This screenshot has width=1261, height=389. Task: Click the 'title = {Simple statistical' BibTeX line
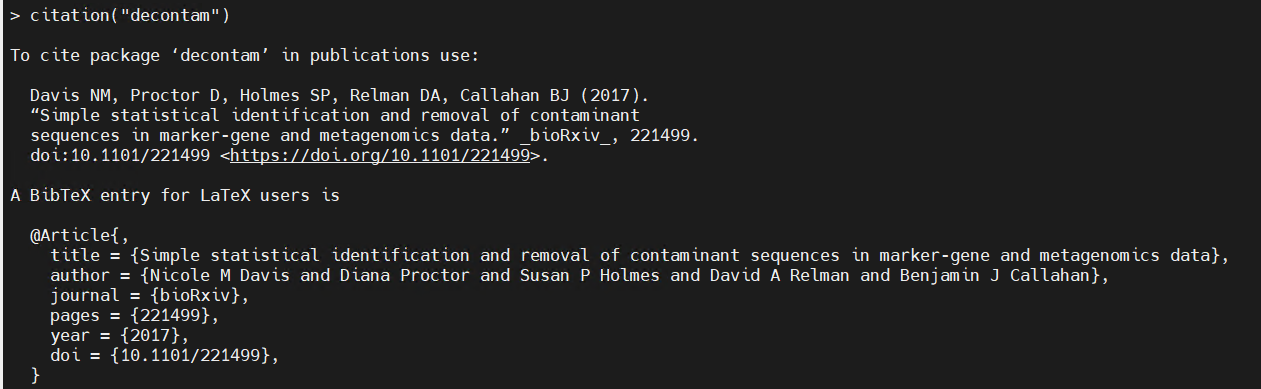(x=640, y=256)
